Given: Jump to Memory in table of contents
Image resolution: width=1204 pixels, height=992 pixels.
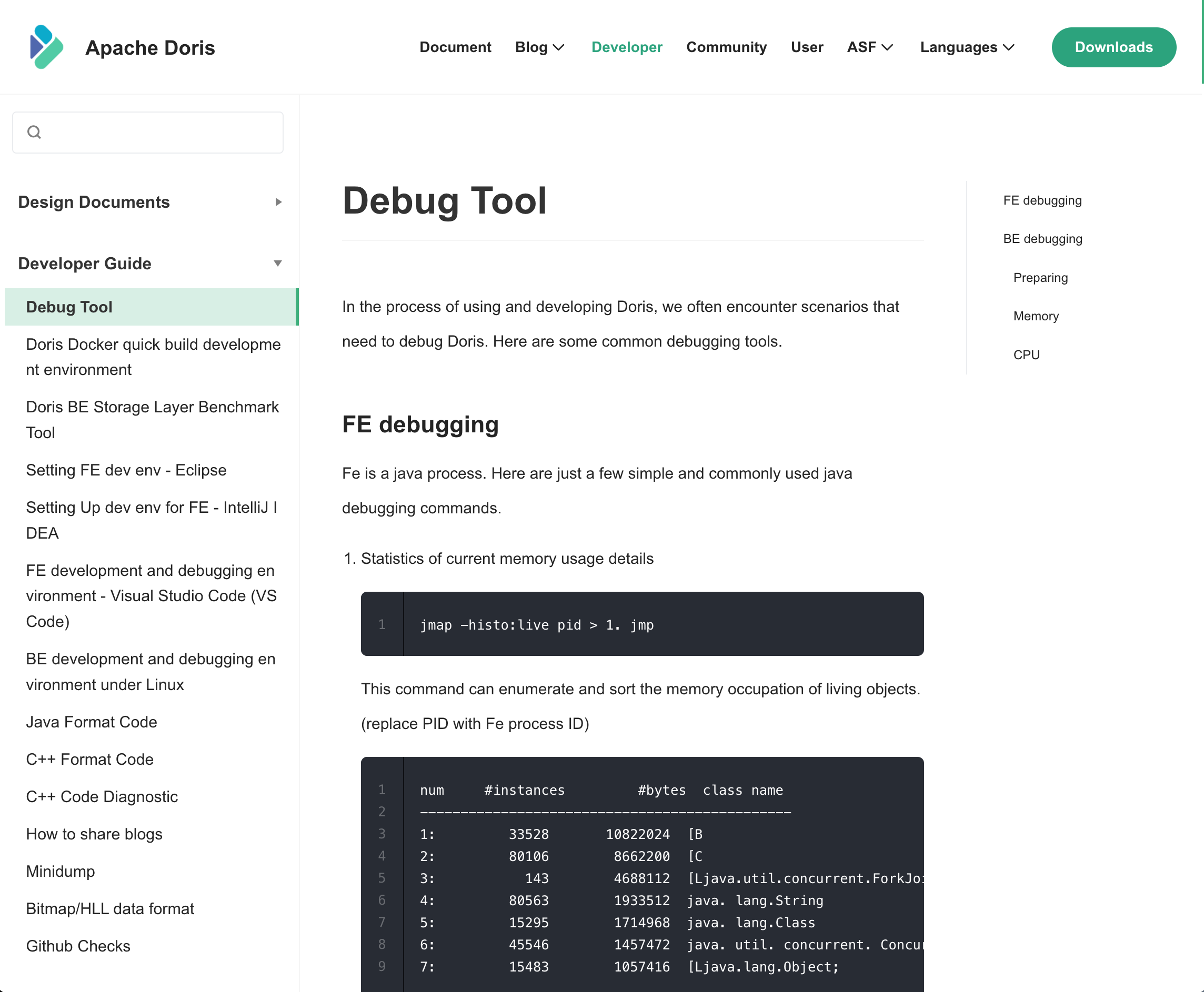Looking at the screenshot, I should 1036,316.
